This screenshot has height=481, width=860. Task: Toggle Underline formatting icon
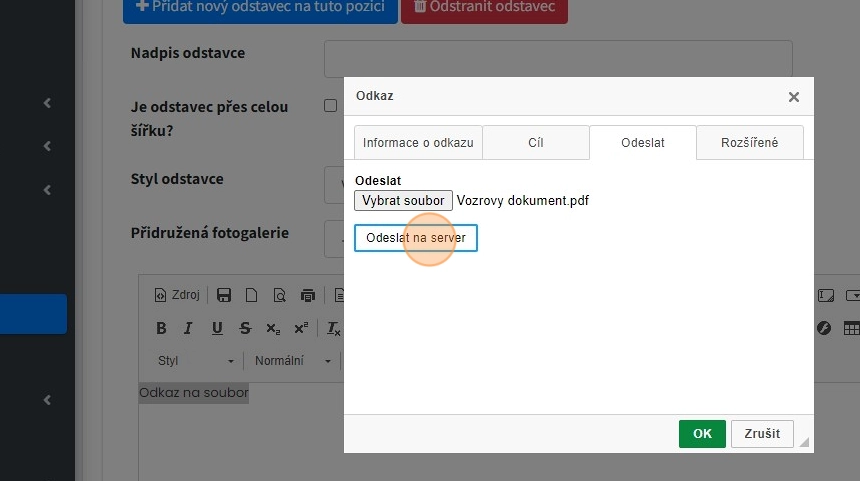coord(217,328)
